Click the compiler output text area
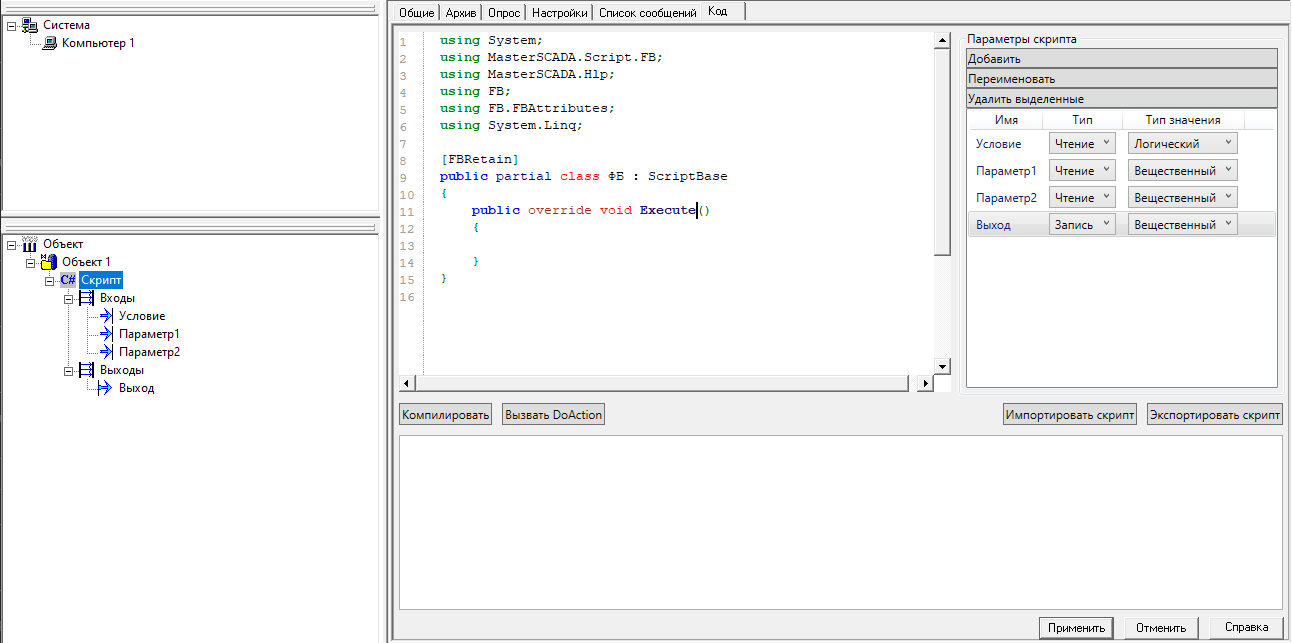The image size is (1292, 643). 840,522
